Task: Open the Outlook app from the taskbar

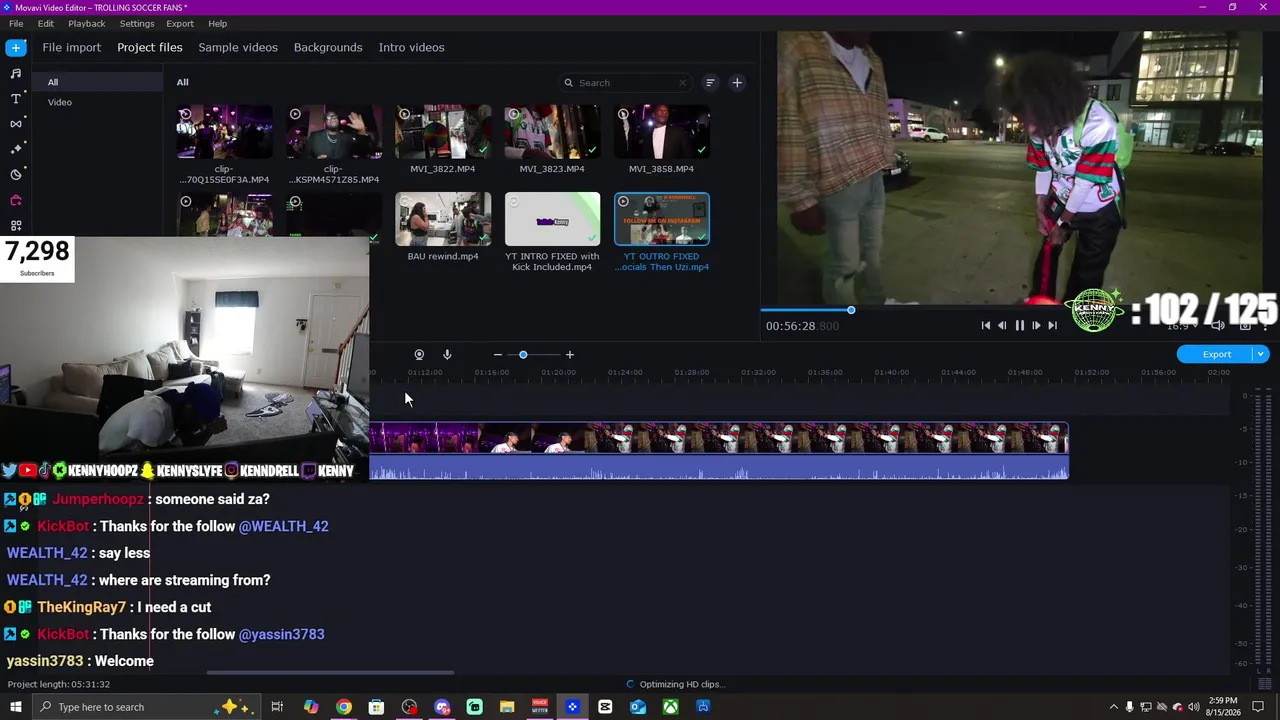Action: coord(638,707)
